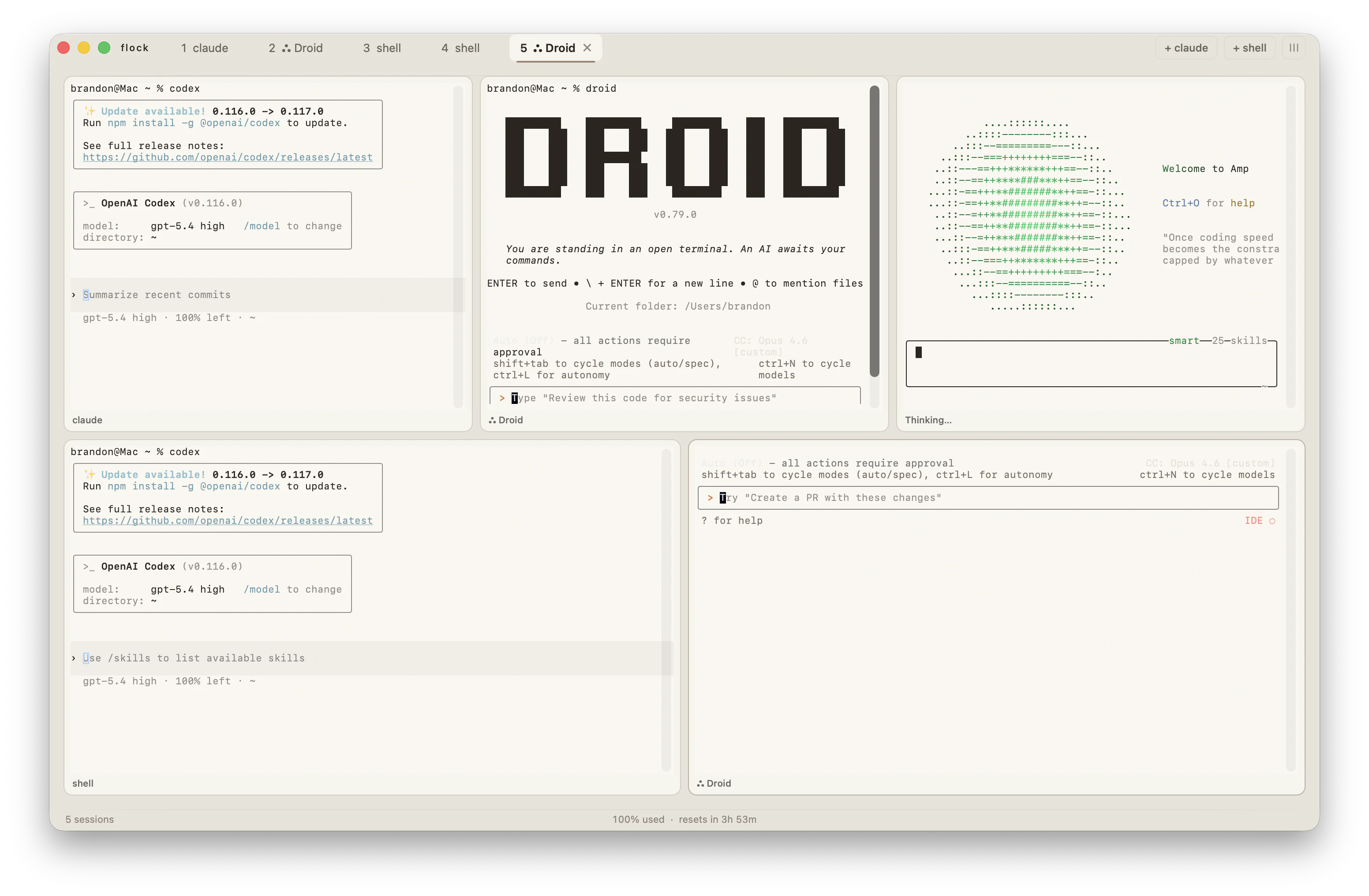Click the 'Summarize recent commits' prompt line
Image resolution: width=1369 pixels, height=896 pixels.
point(157,295)
